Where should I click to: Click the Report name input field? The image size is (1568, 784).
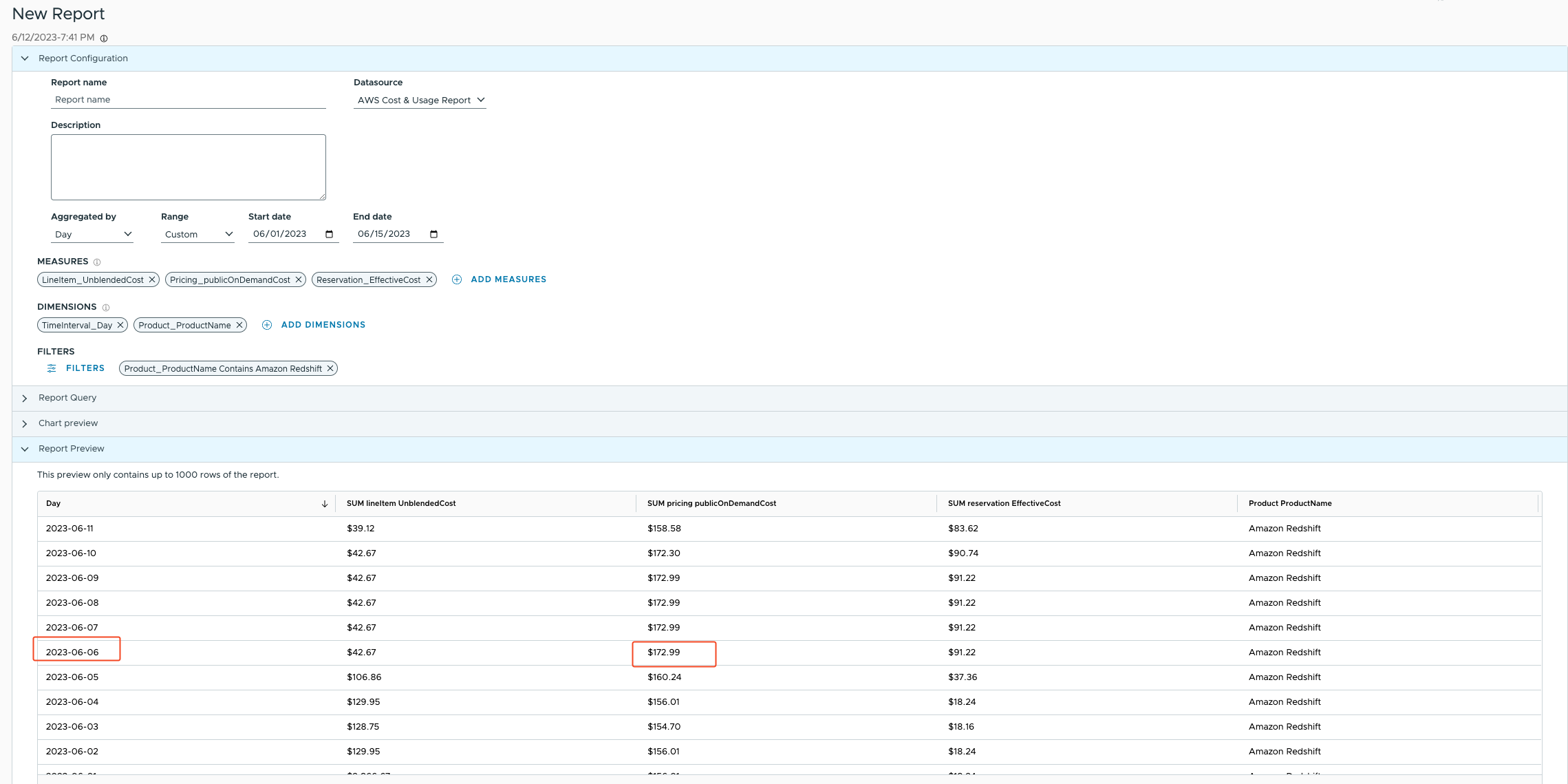click(x=188, y=100)
